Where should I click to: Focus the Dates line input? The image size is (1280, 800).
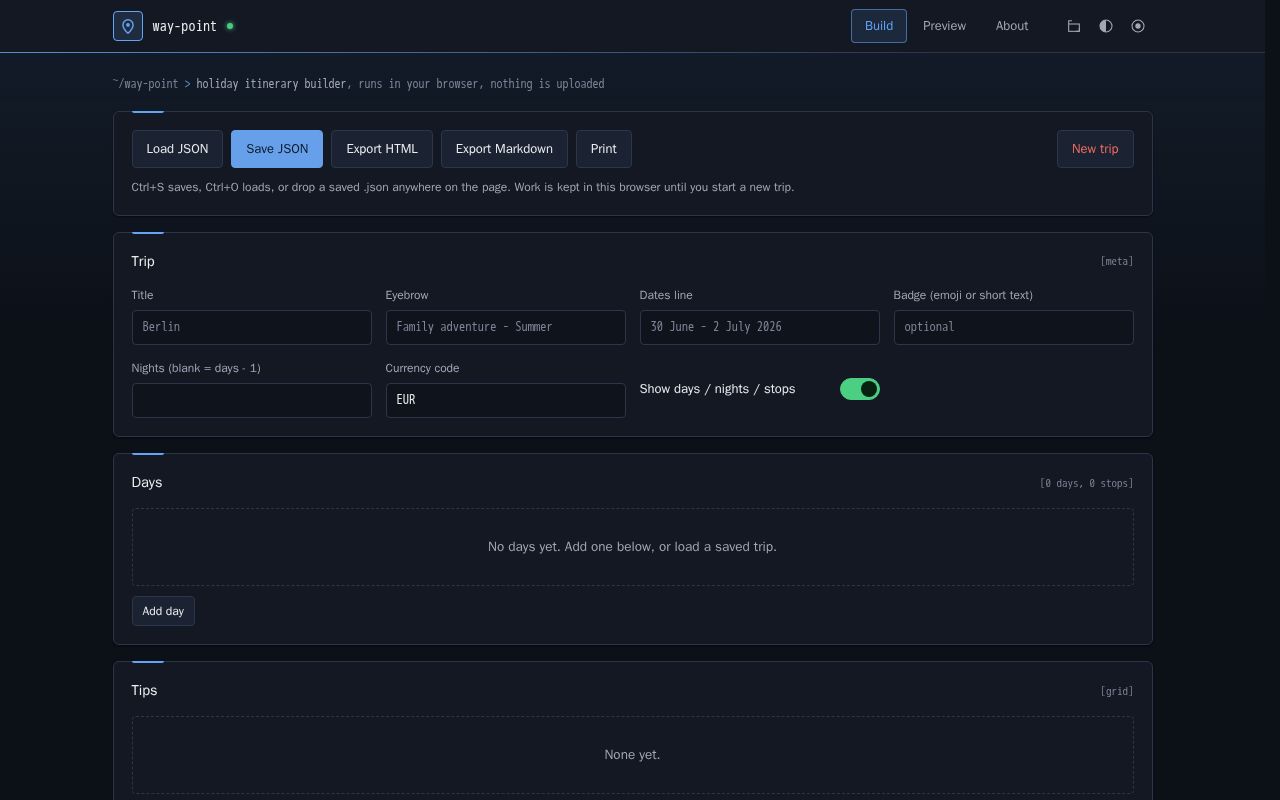coord(760,327)
